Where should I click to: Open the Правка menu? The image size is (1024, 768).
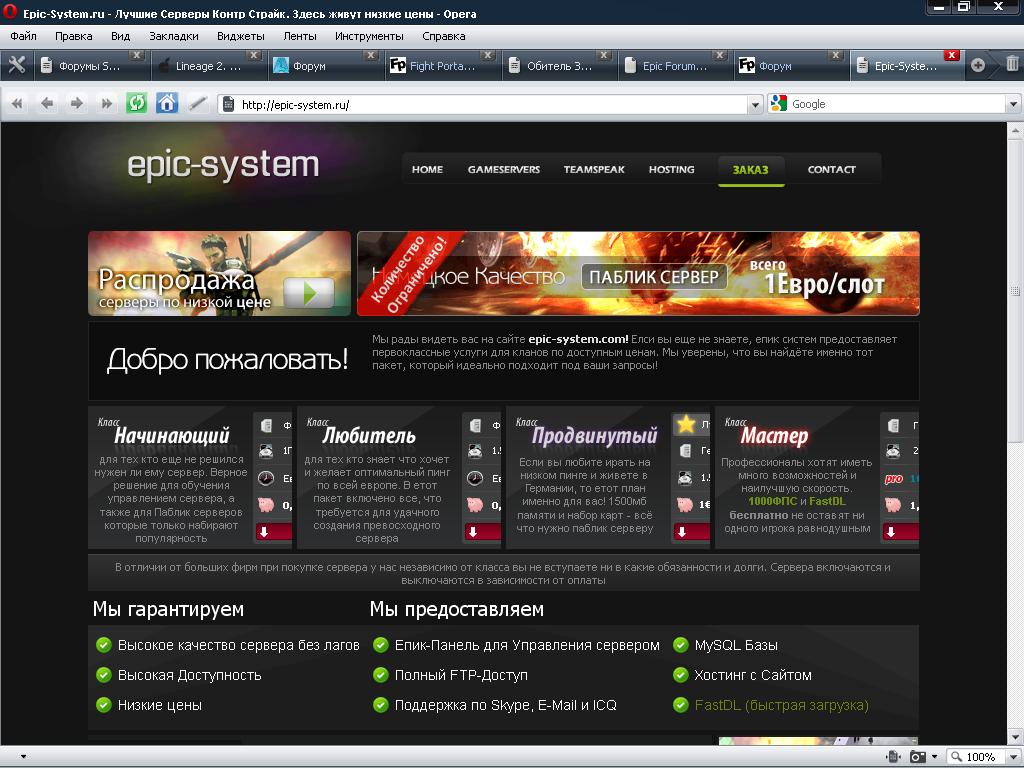pyautogui.click(x=73, y=36)
